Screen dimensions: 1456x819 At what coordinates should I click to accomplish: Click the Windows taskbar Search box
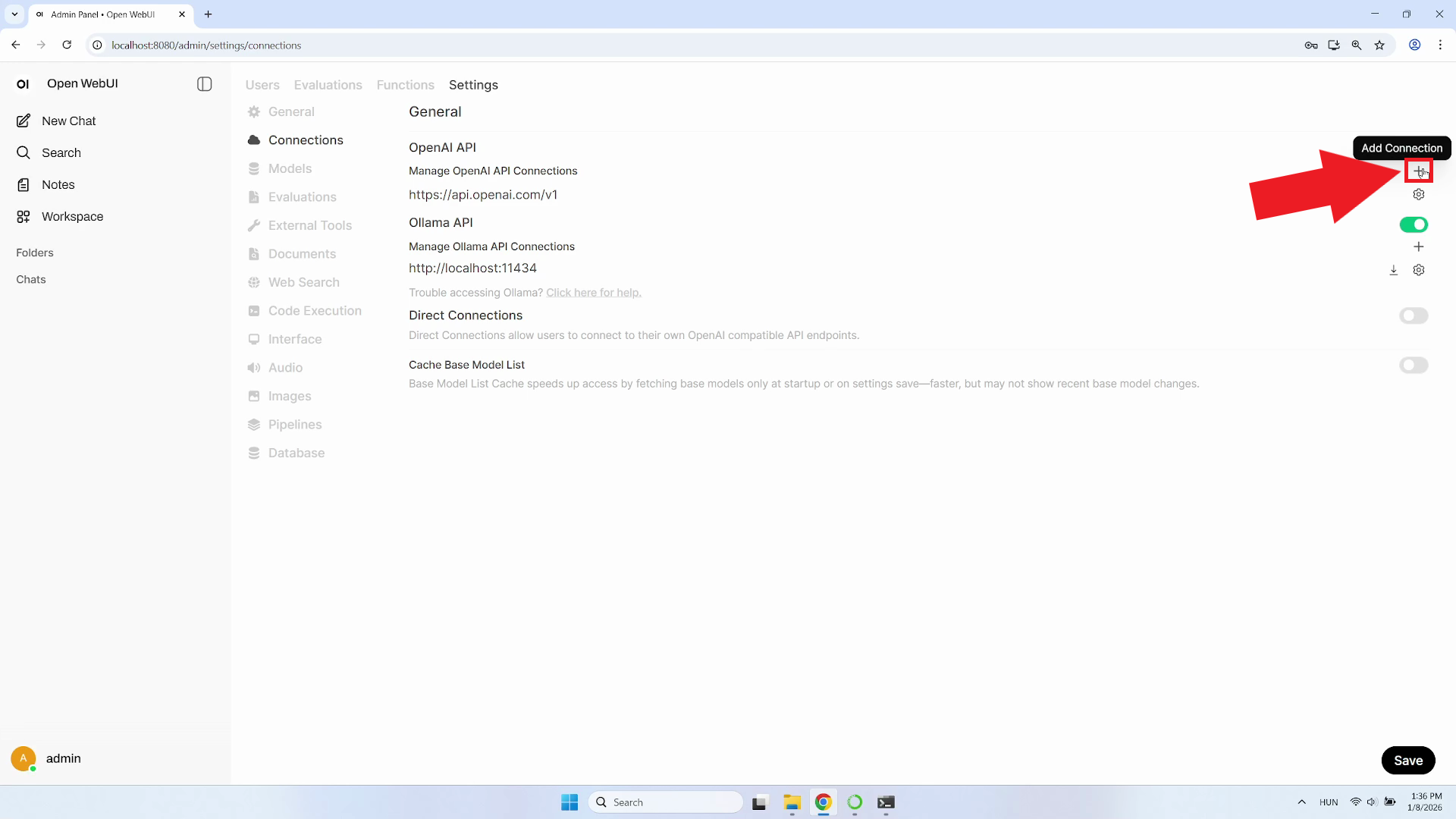click(666, 802)
